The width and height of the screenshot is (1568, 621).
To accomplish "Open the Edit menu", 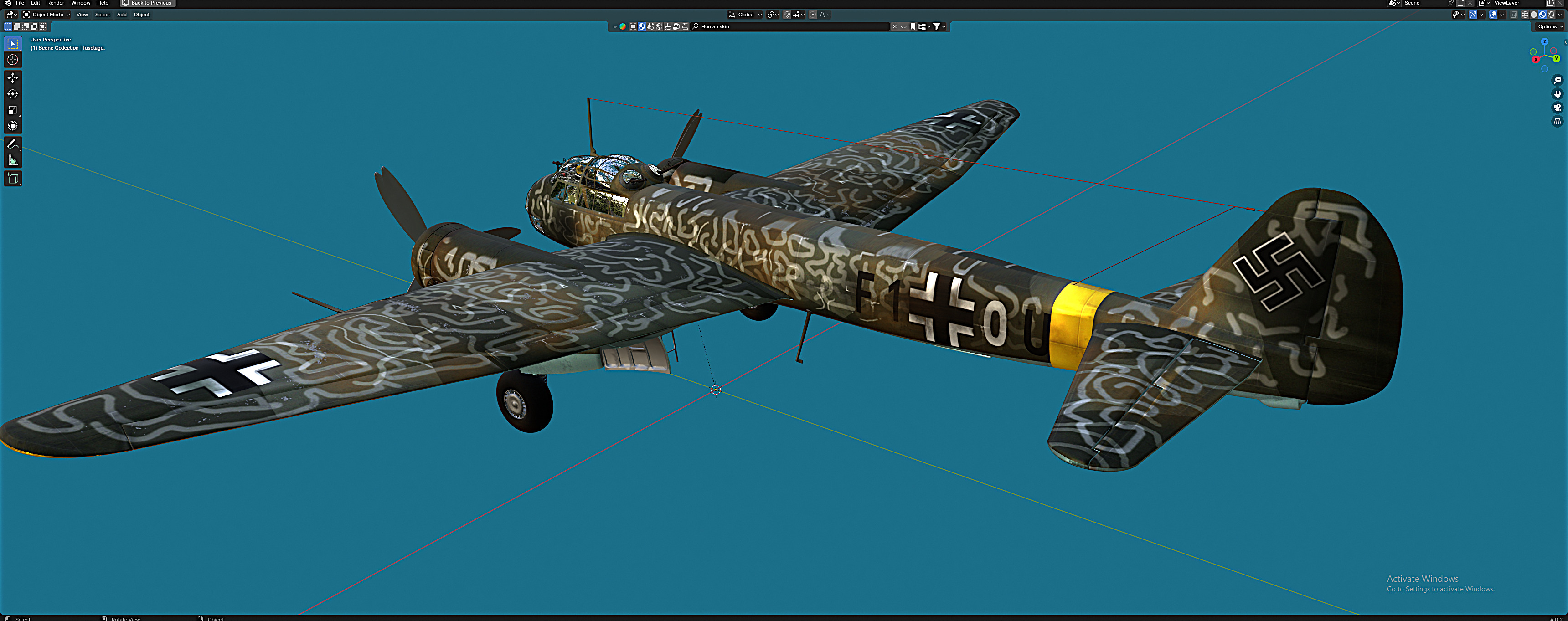I will coord(35,3).
